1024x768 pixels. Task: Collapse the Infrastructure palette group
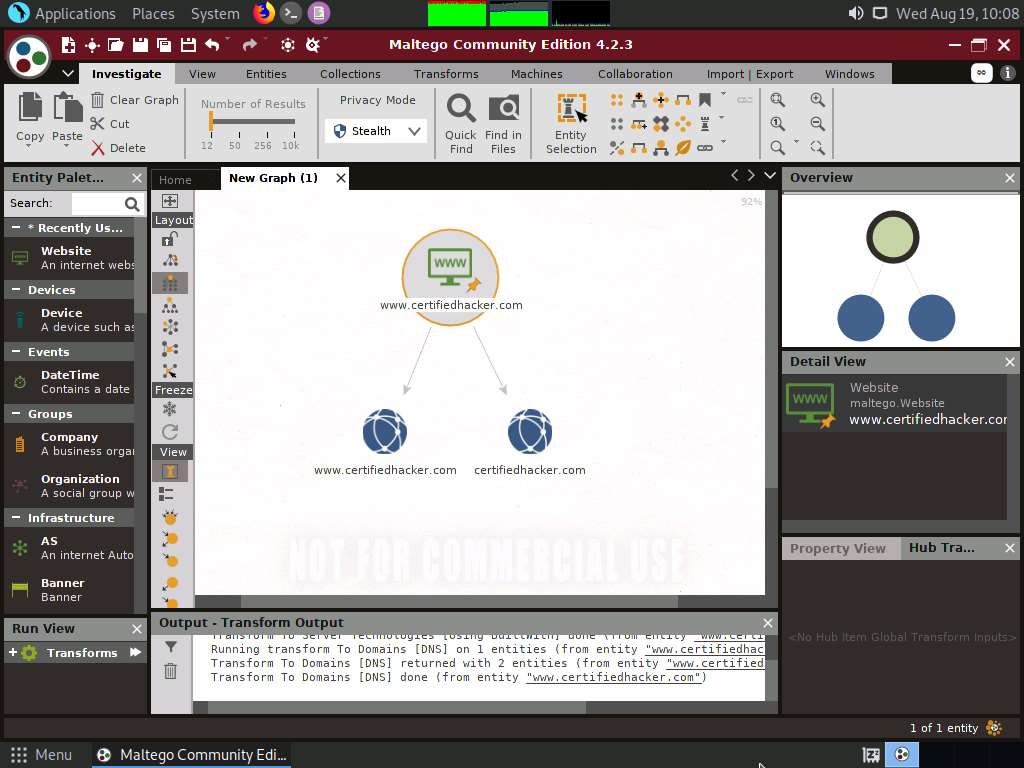pyautogui.click(x=16, y=518)
